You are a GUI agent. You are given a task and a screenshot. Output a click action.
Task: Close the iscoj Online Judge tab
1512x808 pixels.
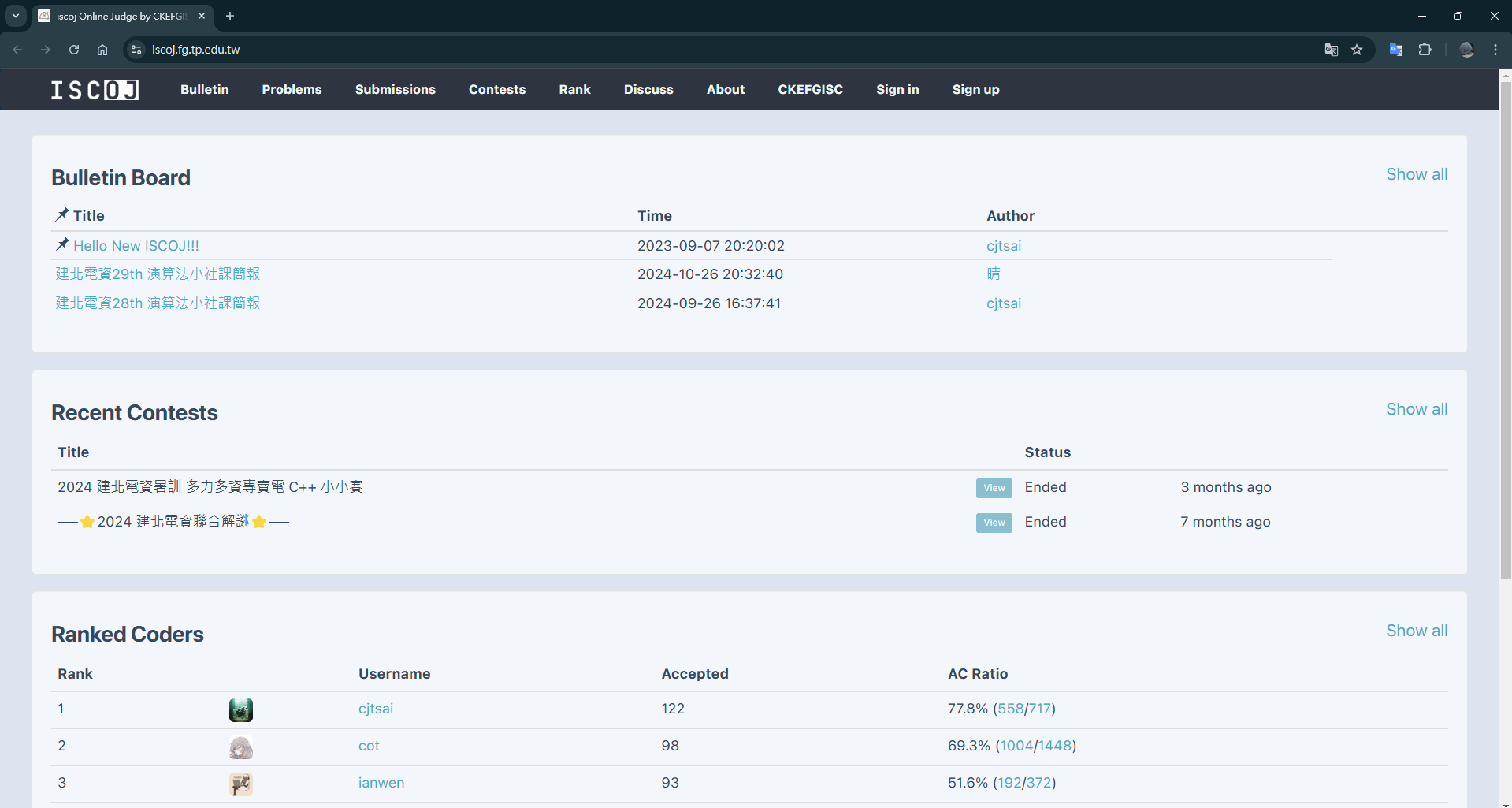pos(202,16)
